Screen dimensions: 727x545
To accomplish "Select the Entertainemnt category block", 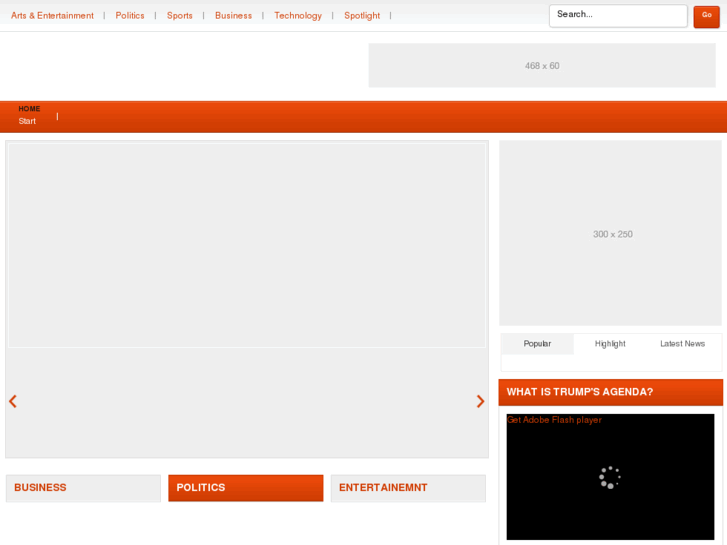I will 408,488.
